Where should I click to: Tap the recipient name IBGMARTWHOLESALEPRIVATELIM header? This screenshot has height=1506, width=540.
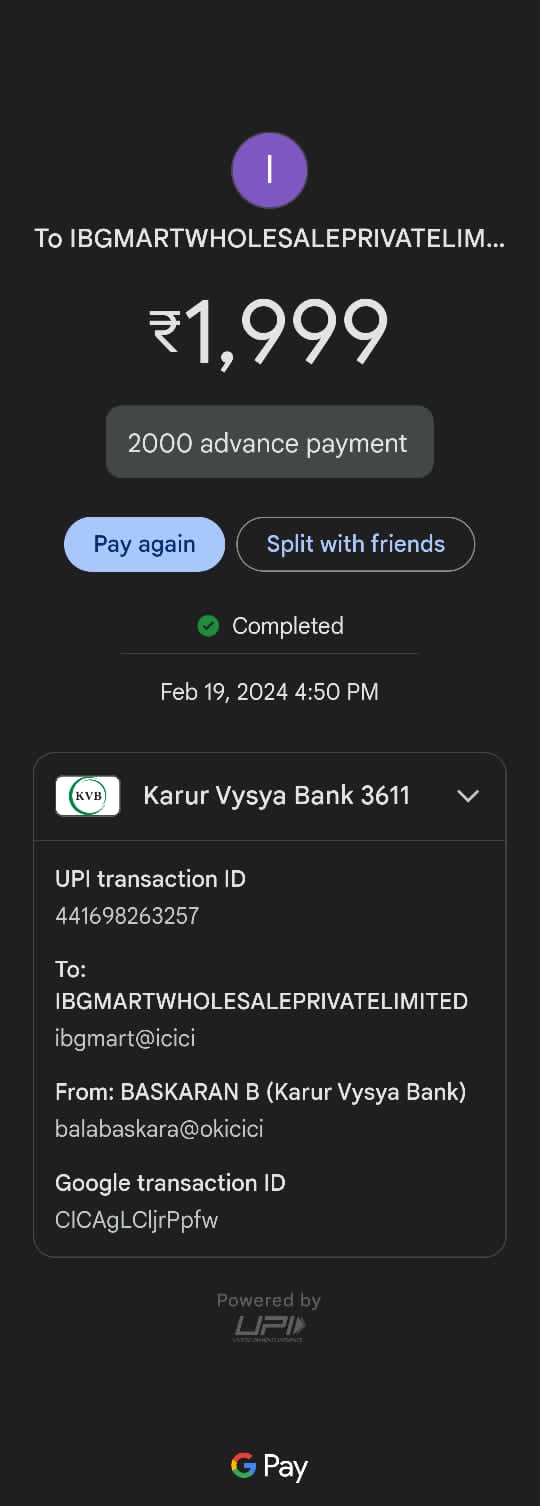(x=269, y=239)
